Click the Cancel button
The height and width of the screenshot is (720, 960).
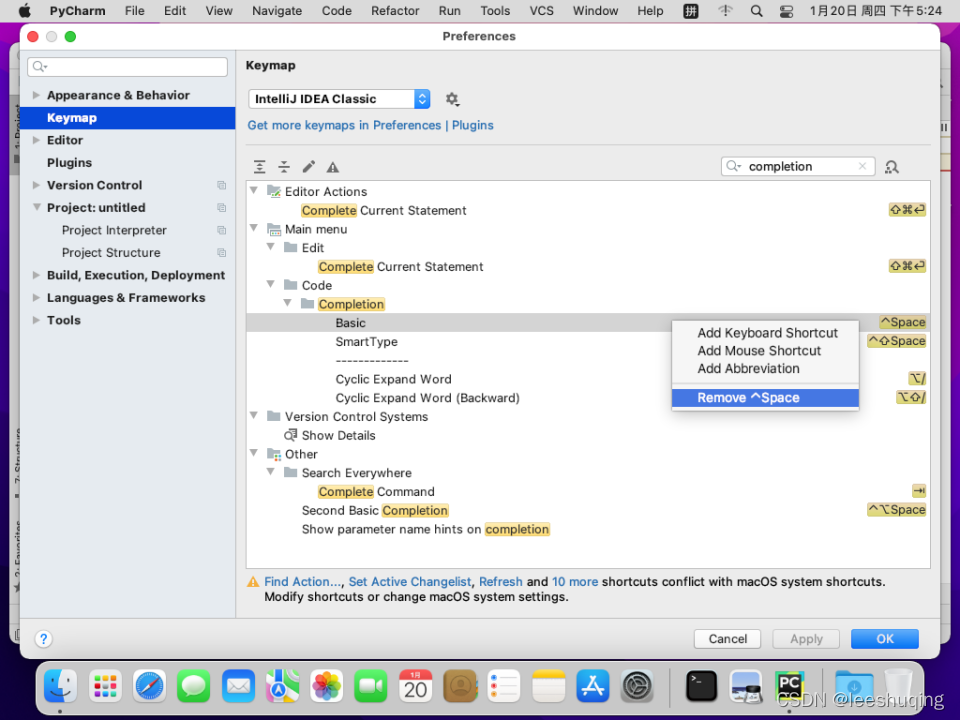point(727,639)
